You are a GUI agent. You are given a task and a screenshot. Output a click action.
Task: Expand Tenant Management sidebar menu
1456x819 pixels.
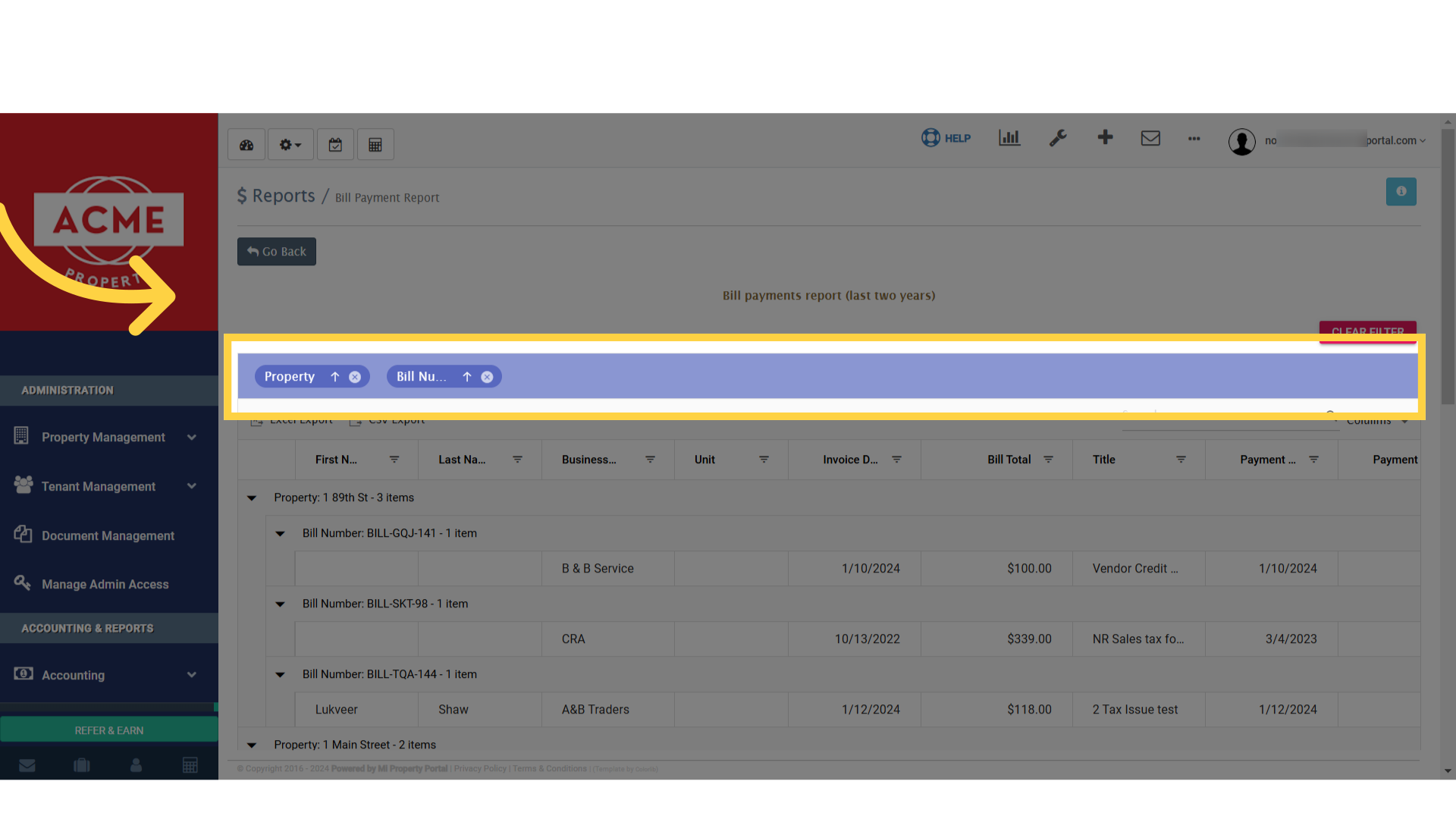pyautogui.click(x=109, y=487)
